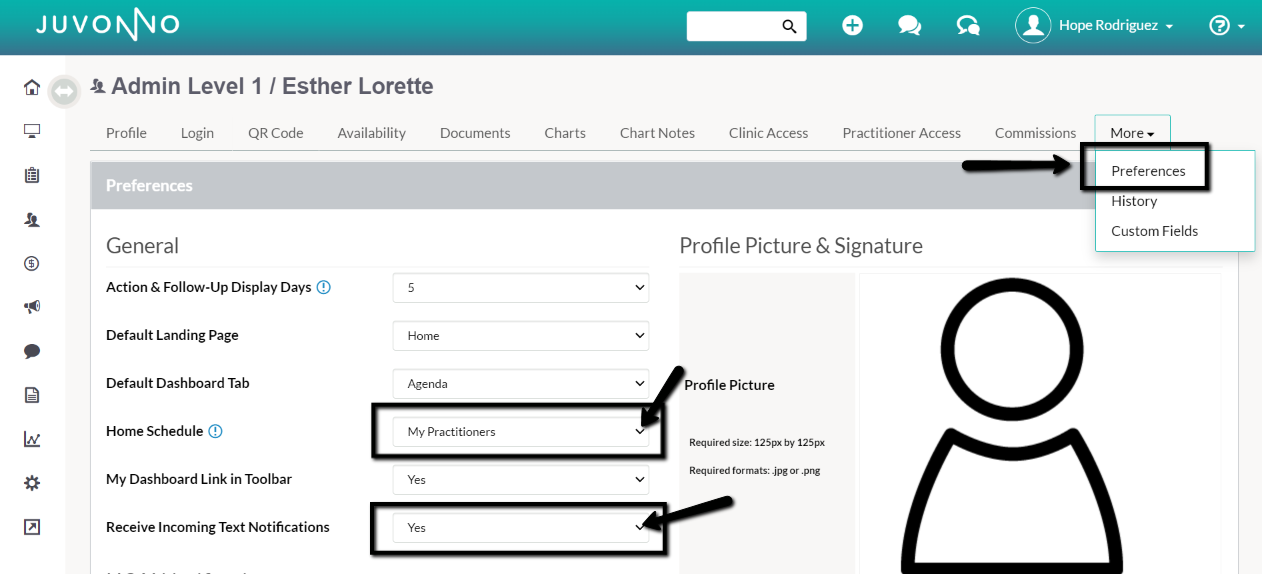Image resolution: width=1262 pixels, height=574 pixels.
Task: Toggle the sidebar collapse arrow button
Action: [x=64, y=91]
